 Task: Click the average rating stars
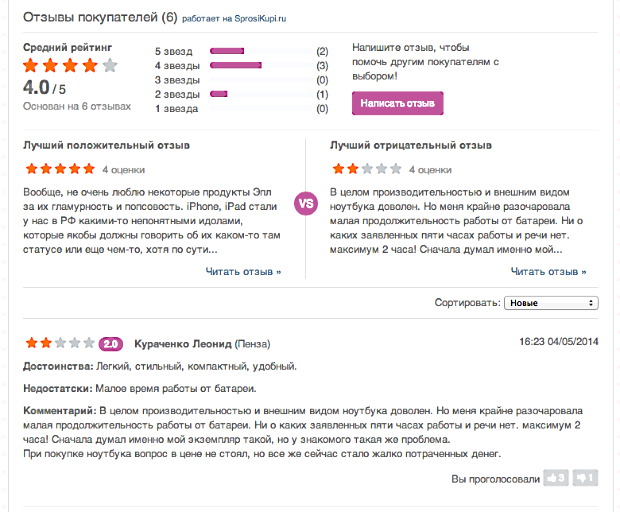click(70, 65)
